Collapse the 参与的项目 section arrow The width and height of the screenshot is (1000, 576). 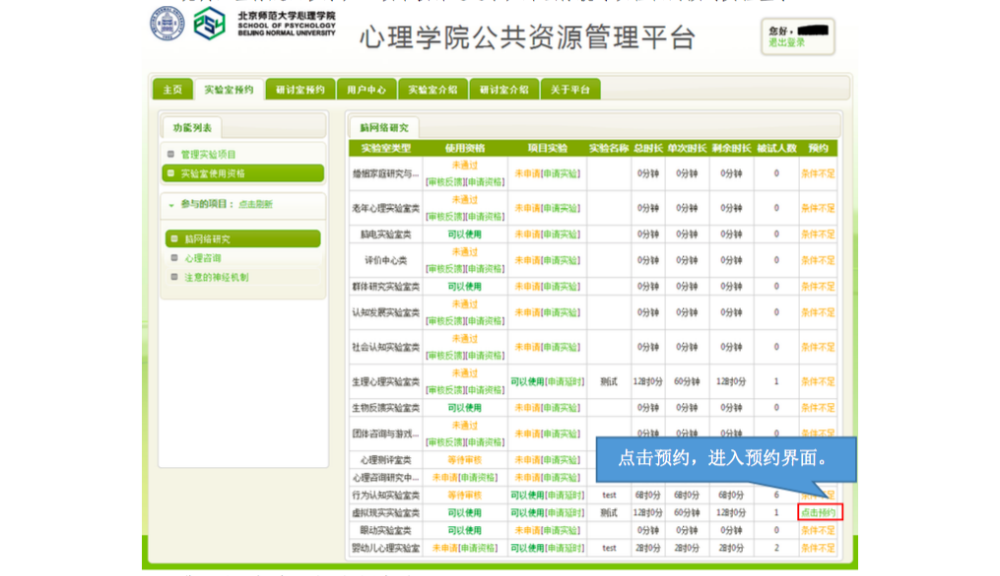tap(172, 205)
